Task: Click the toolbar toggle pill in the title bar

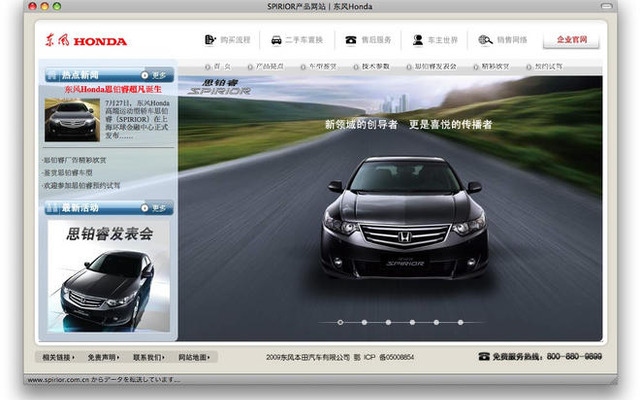Action: 607,6
